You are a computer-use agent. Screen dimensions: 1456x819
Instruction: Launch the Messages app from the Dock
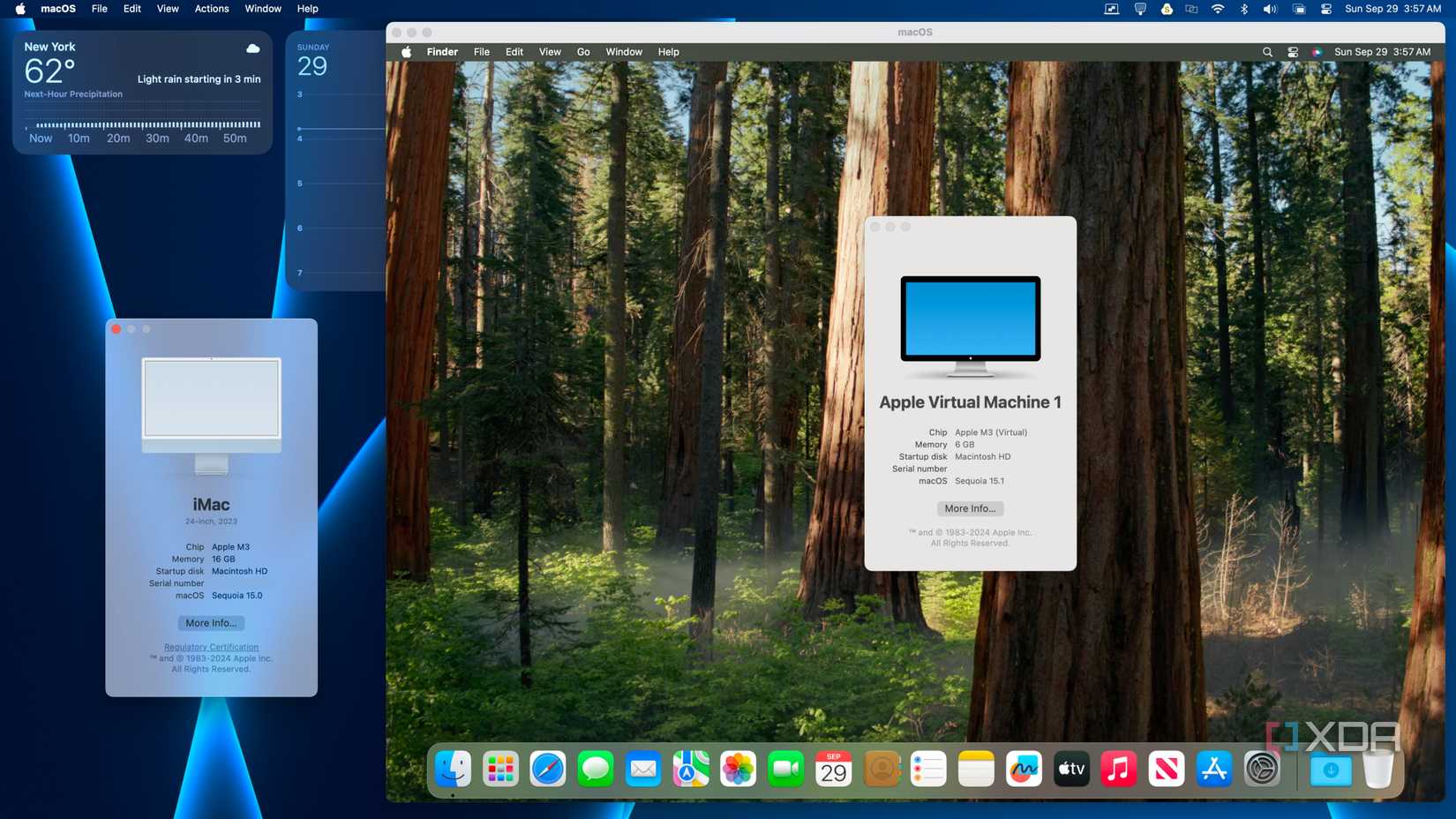coord(596,769)
